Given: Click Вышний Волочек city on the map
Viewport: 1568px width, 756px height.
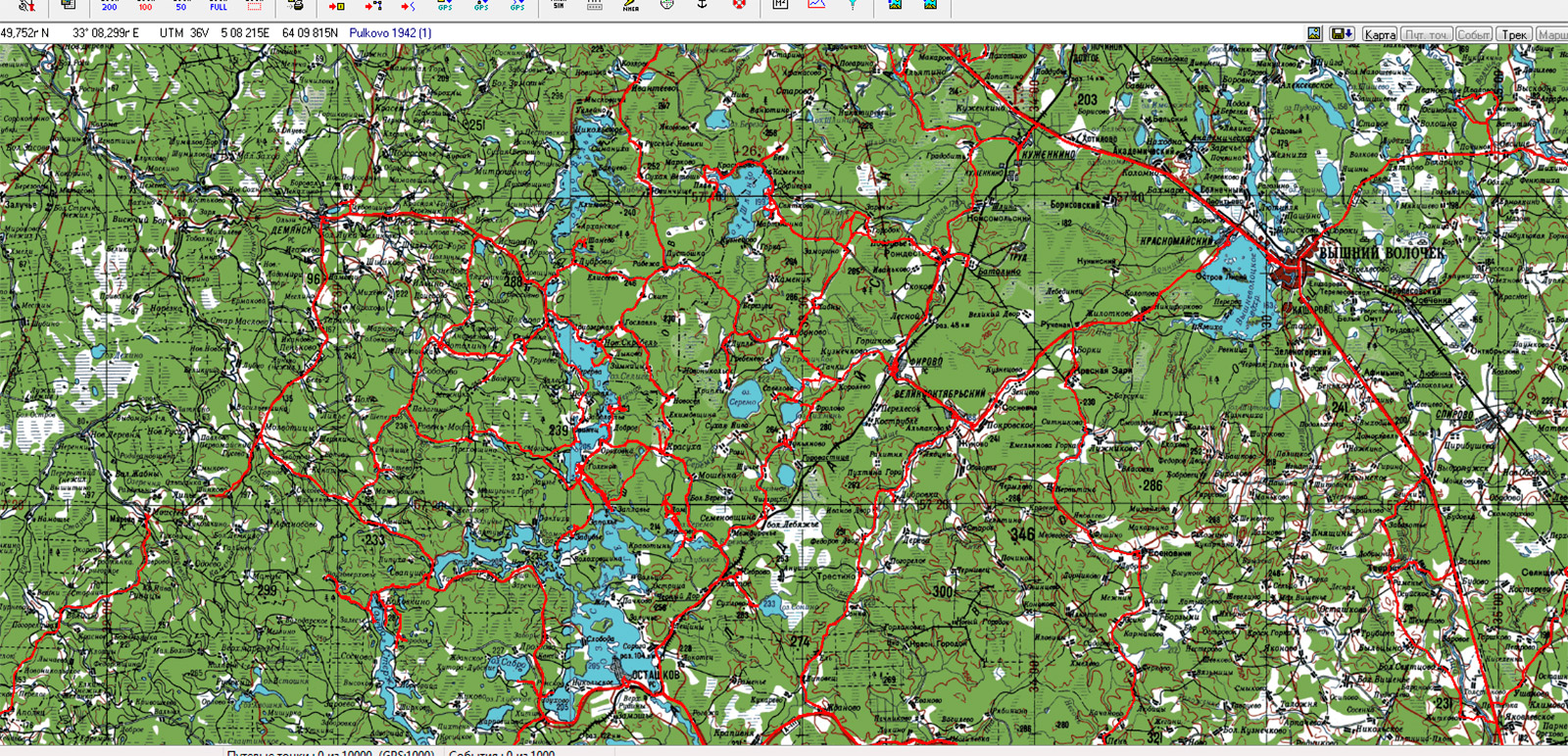Looking at the screenshot, I should coord(1380,253).
